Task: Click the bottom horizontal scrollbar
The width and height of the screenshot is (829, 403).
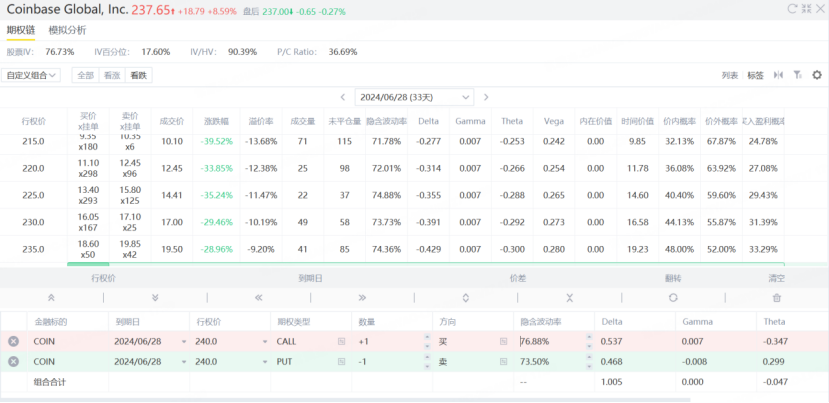Action: pyautogui.click(x=345, y=400)
